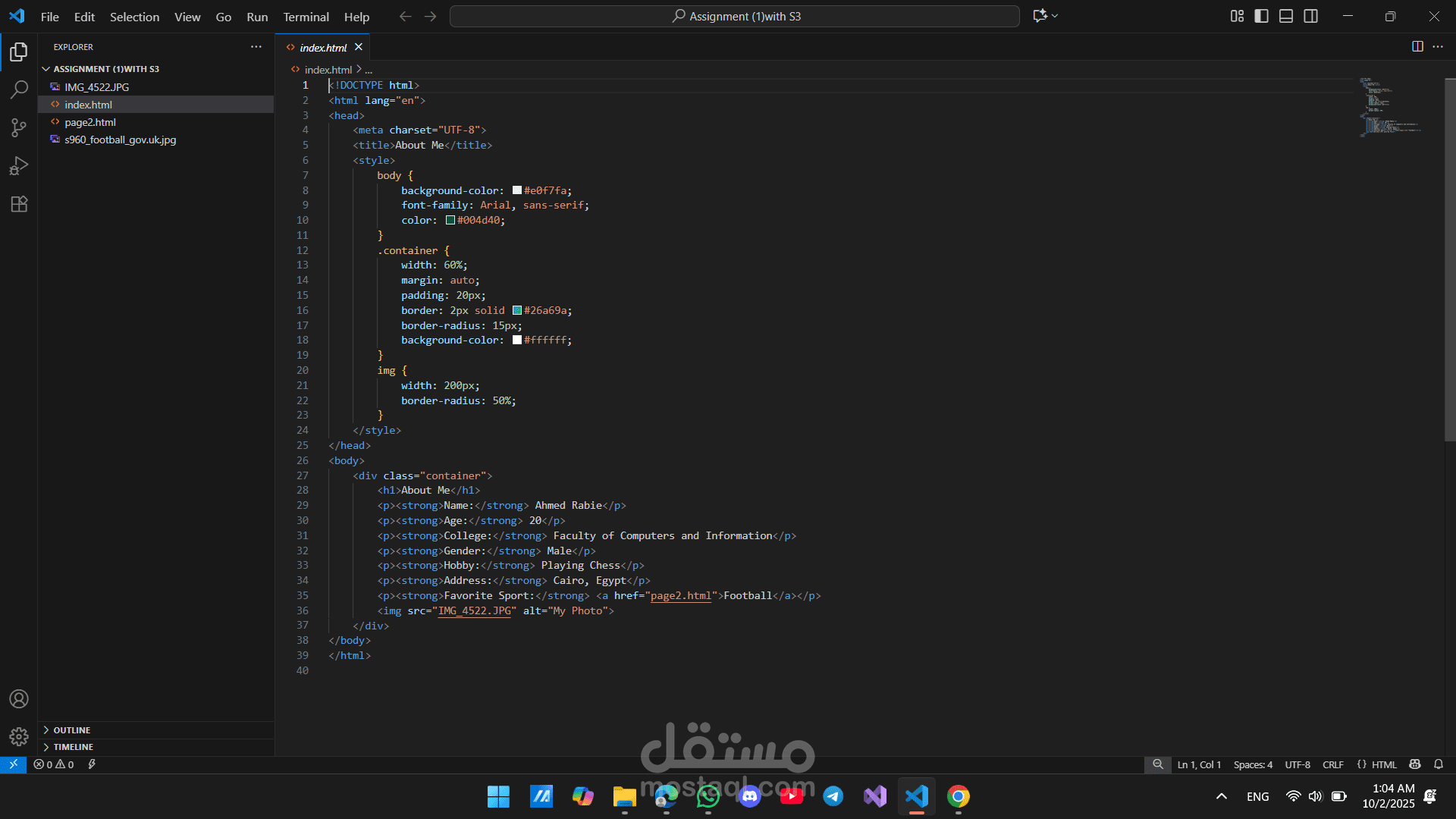The width and height of the screenshot is (1456, 819).
Task: Toggle the secondary side bar
Action: pos(1310,16)
